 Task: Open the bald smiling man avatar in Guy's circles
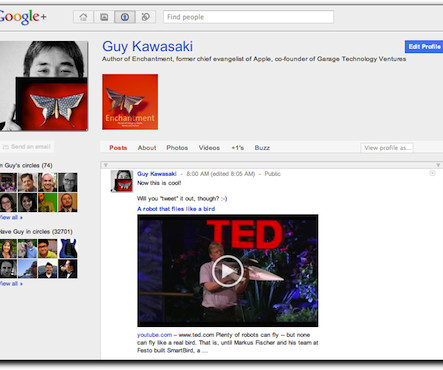click(47, 182)
